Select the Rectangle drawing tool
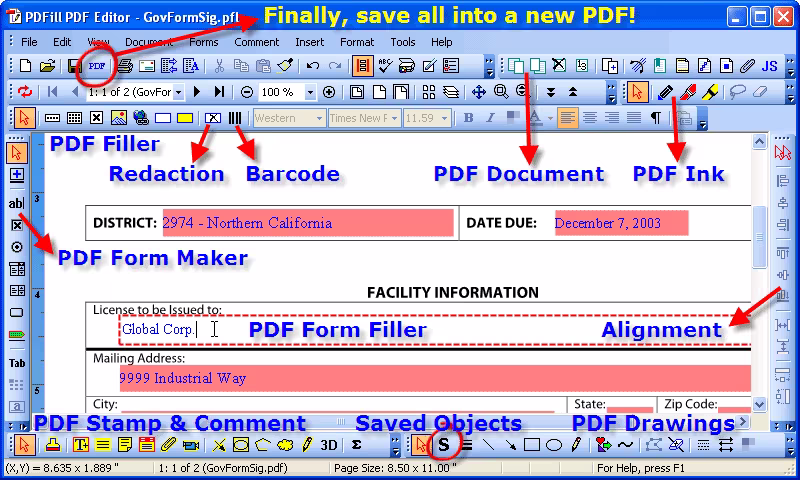Viewport: 800px width, 480px height. [x=532, y=445]
